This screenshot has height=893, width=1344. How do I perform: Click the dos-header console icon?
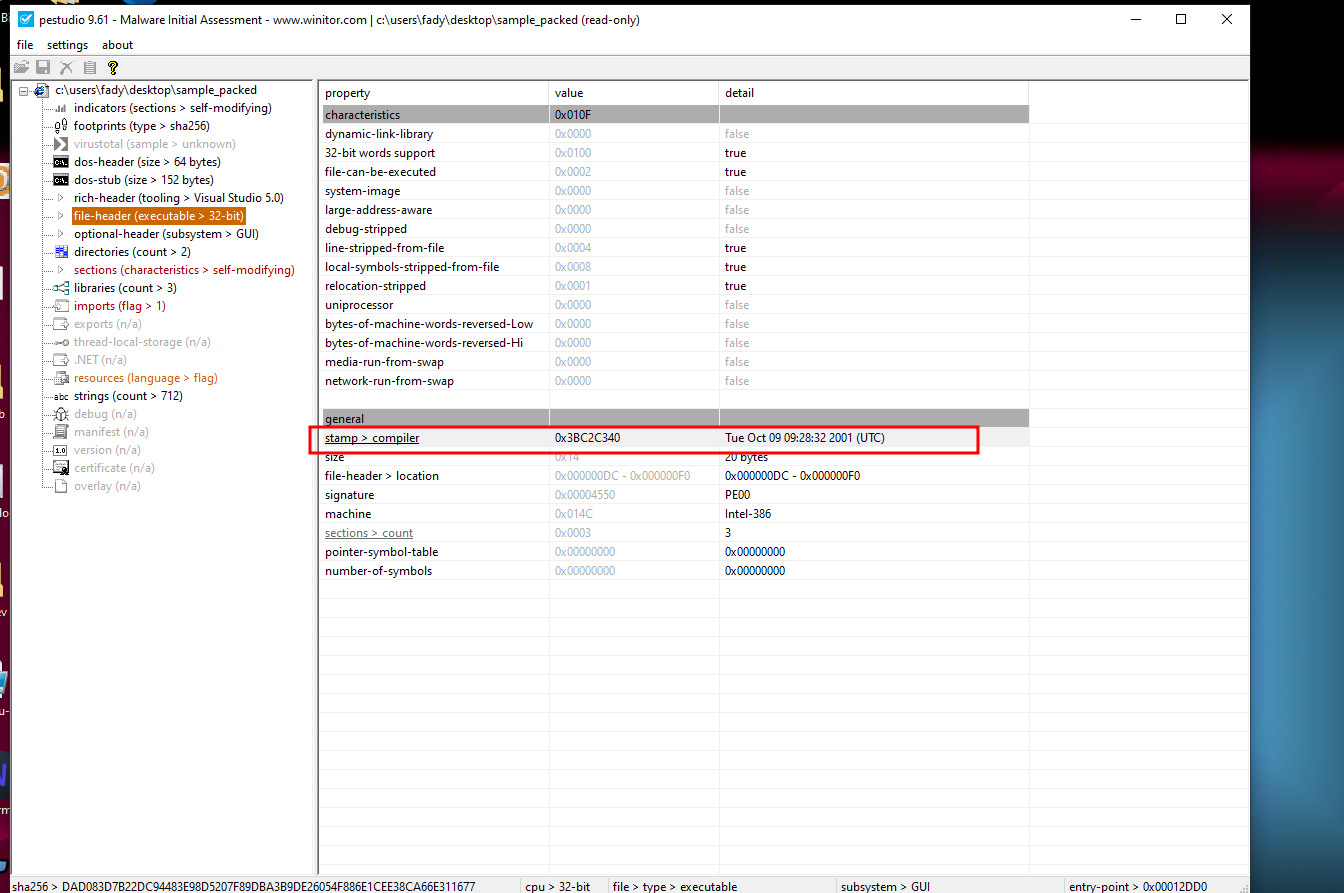click(x=61, y=162)
